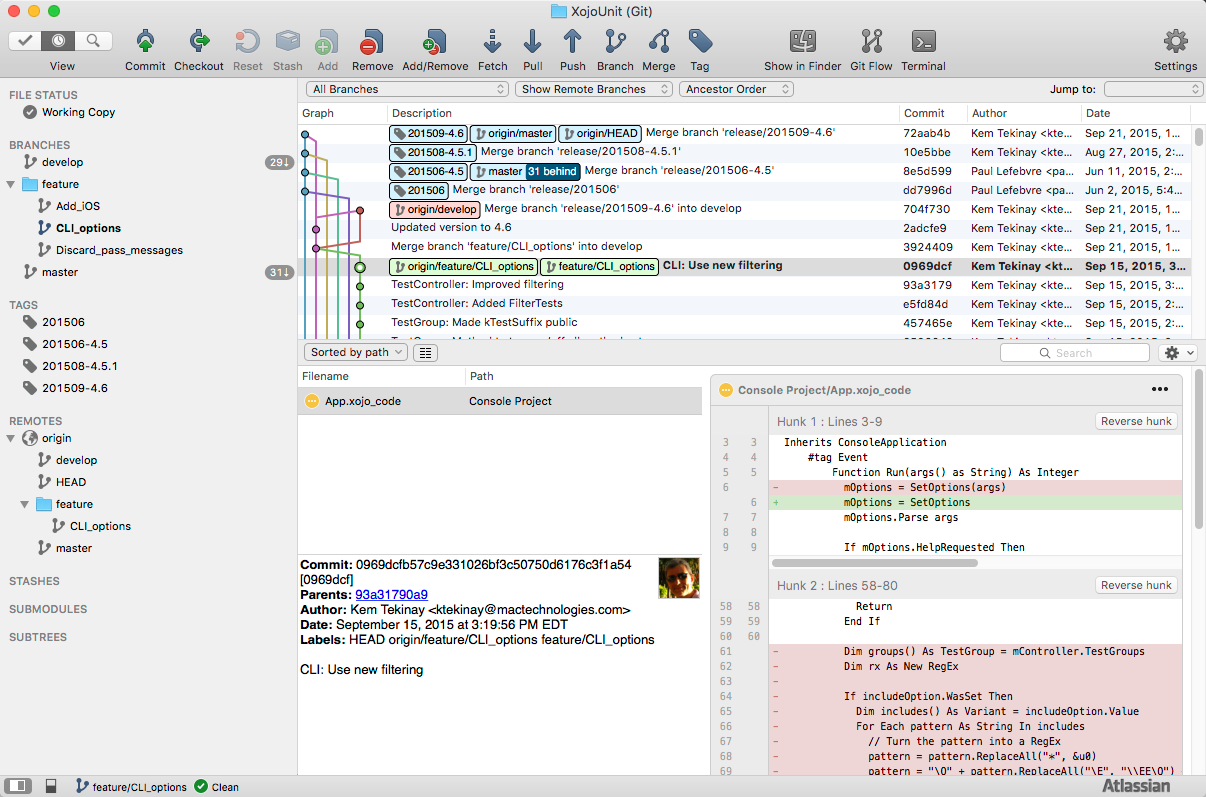Click the small icon right of the sidebar toggle
The image size is (1206, 797).
click(51, 787)
